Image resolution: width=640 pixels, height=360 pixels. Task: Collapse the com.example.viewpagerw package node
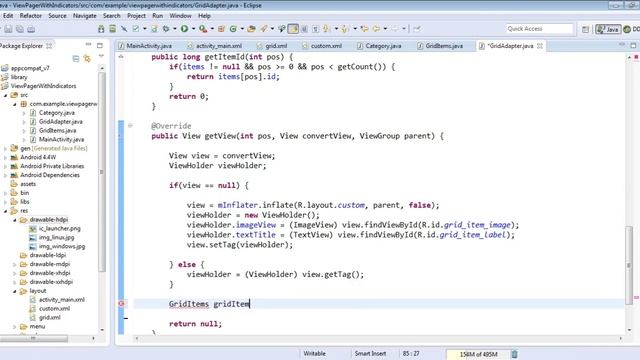(15, 104)
